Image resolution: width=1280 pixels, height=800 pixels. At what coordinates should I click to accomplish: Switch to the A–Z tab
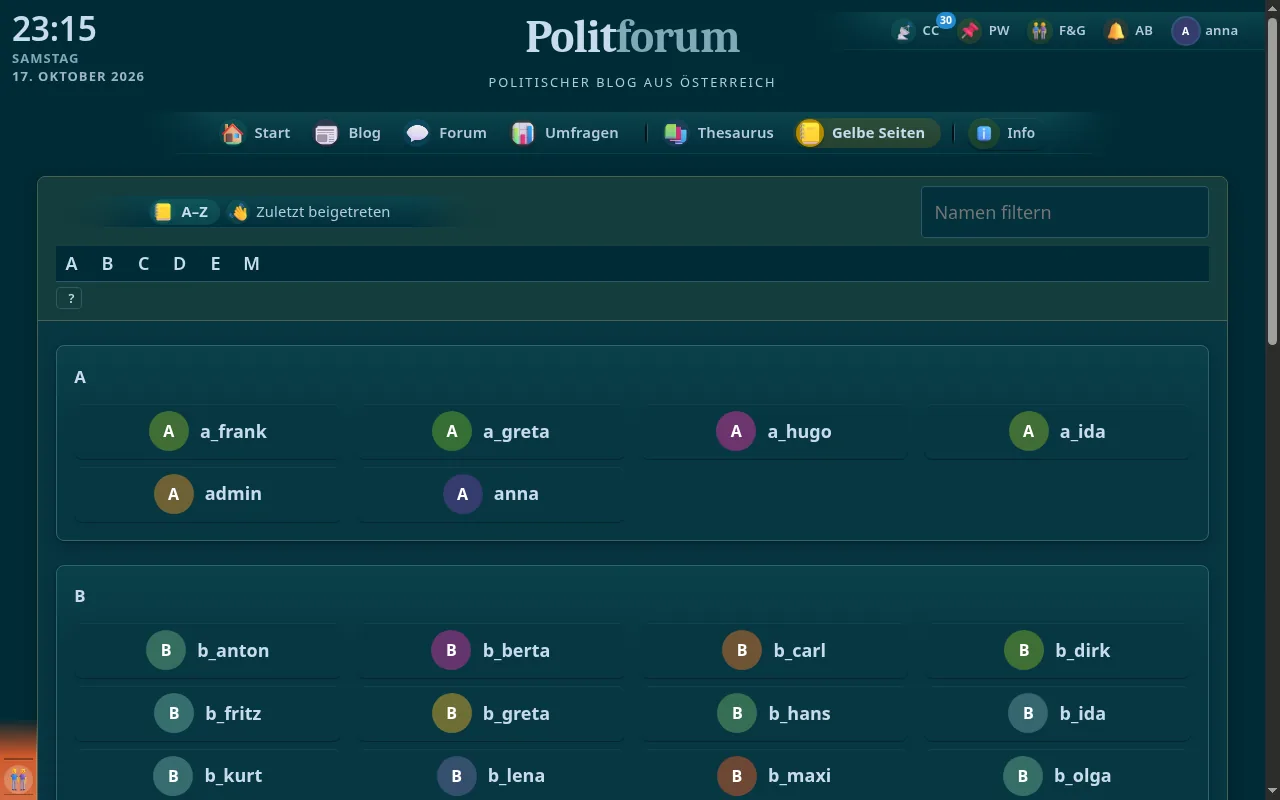point(183,212)
